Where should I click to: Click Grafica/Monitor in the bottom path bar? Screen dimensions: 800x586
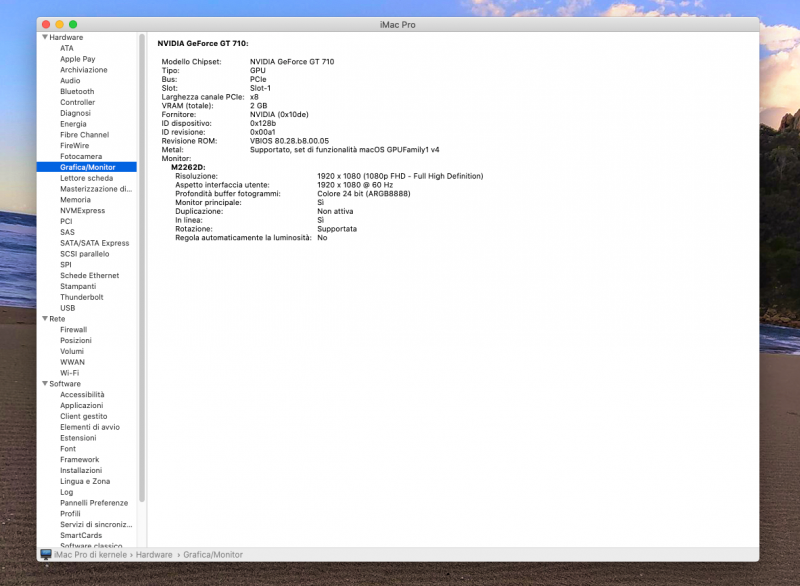coord(213,554)
